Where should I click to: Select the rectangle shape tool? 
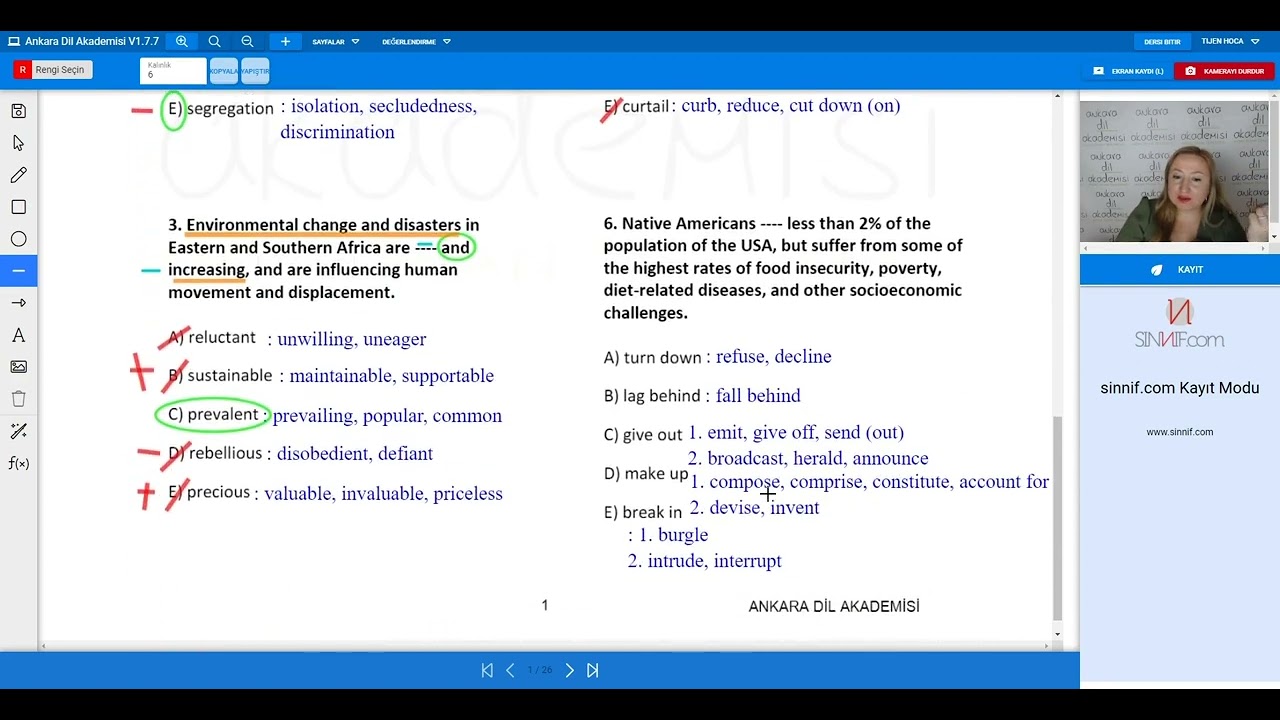pos(18,207)
